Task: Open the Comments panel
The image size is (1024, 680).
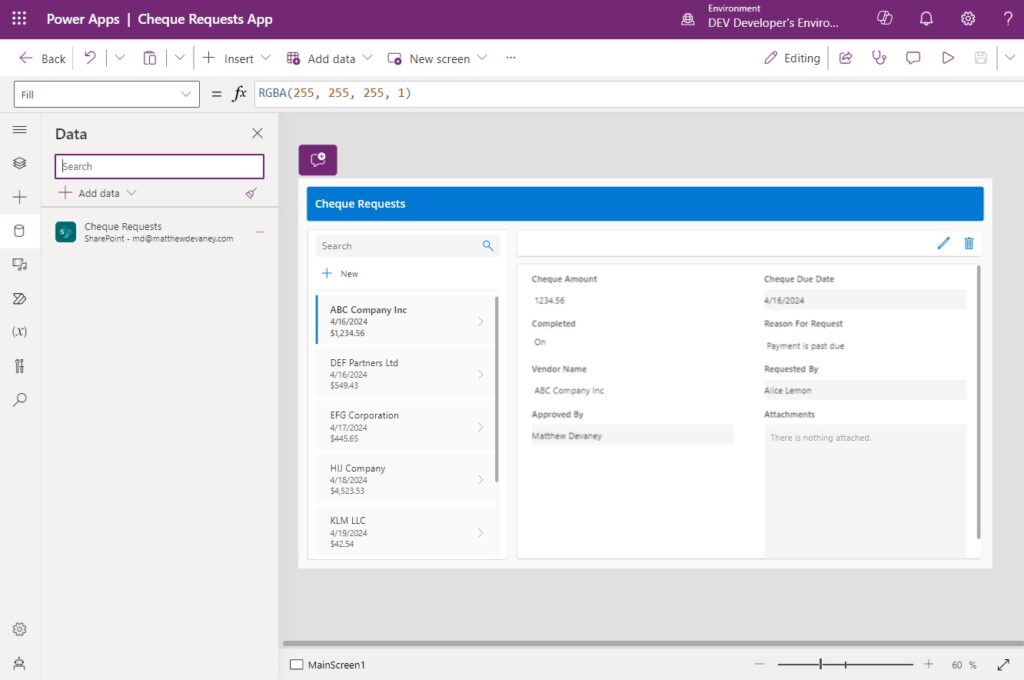Action: click(x=912, y=58)
